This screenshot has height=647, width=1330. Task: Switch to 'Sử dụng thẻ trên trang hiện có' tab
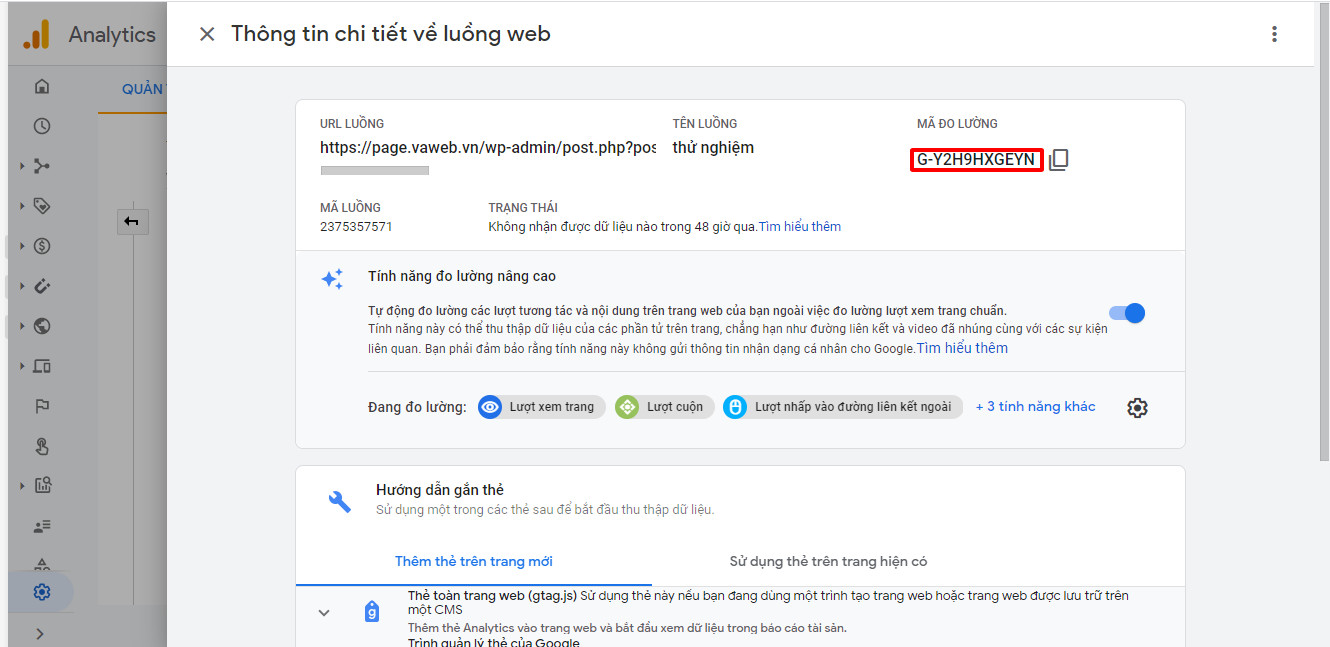pos(828,561)
